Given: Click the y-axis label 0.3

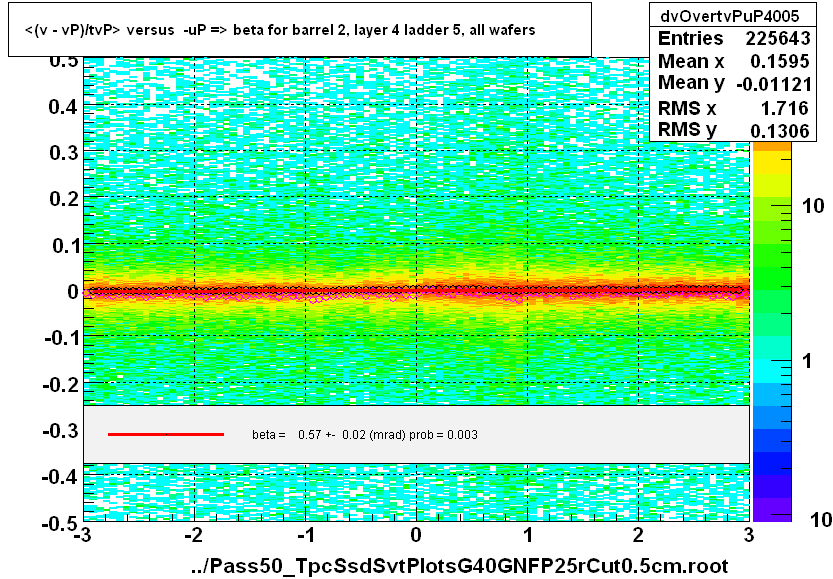Looking at the screenshot, I should tap(64, 153).
